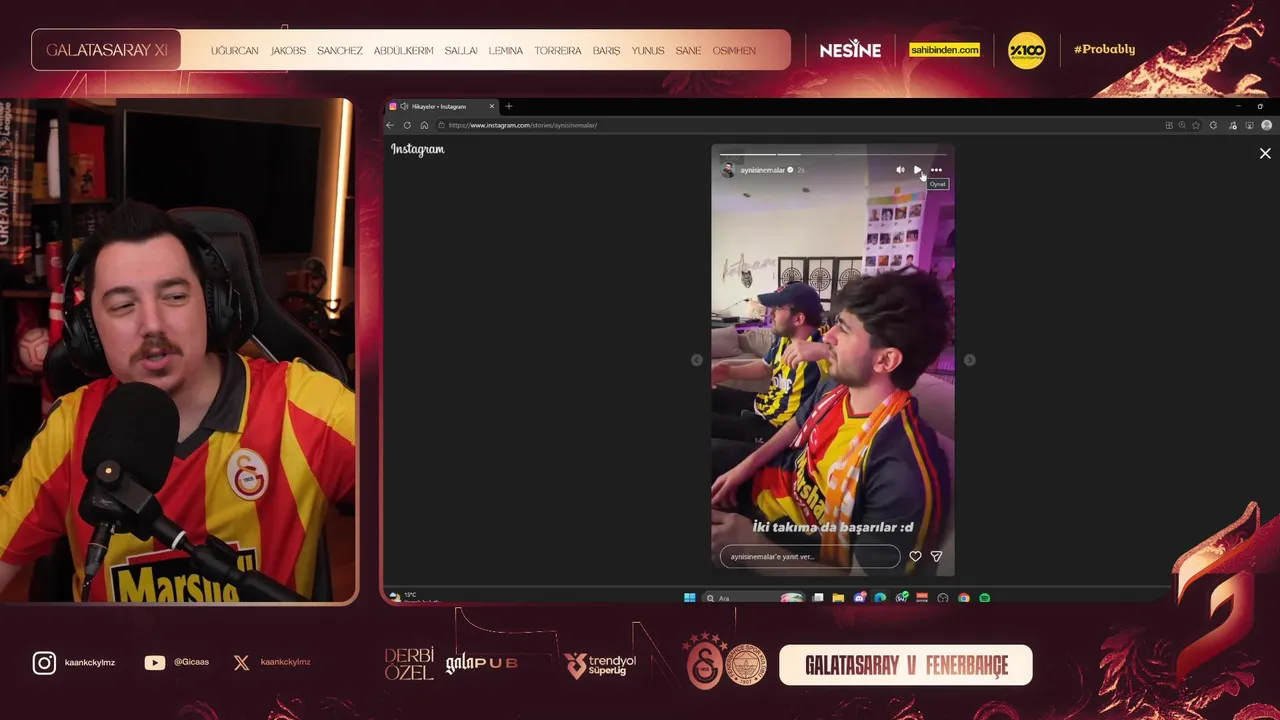Open aynisinemalar profile username link
Image resolution: width=1280 pixels, height=720 pixels.
(x=762, y=170)
